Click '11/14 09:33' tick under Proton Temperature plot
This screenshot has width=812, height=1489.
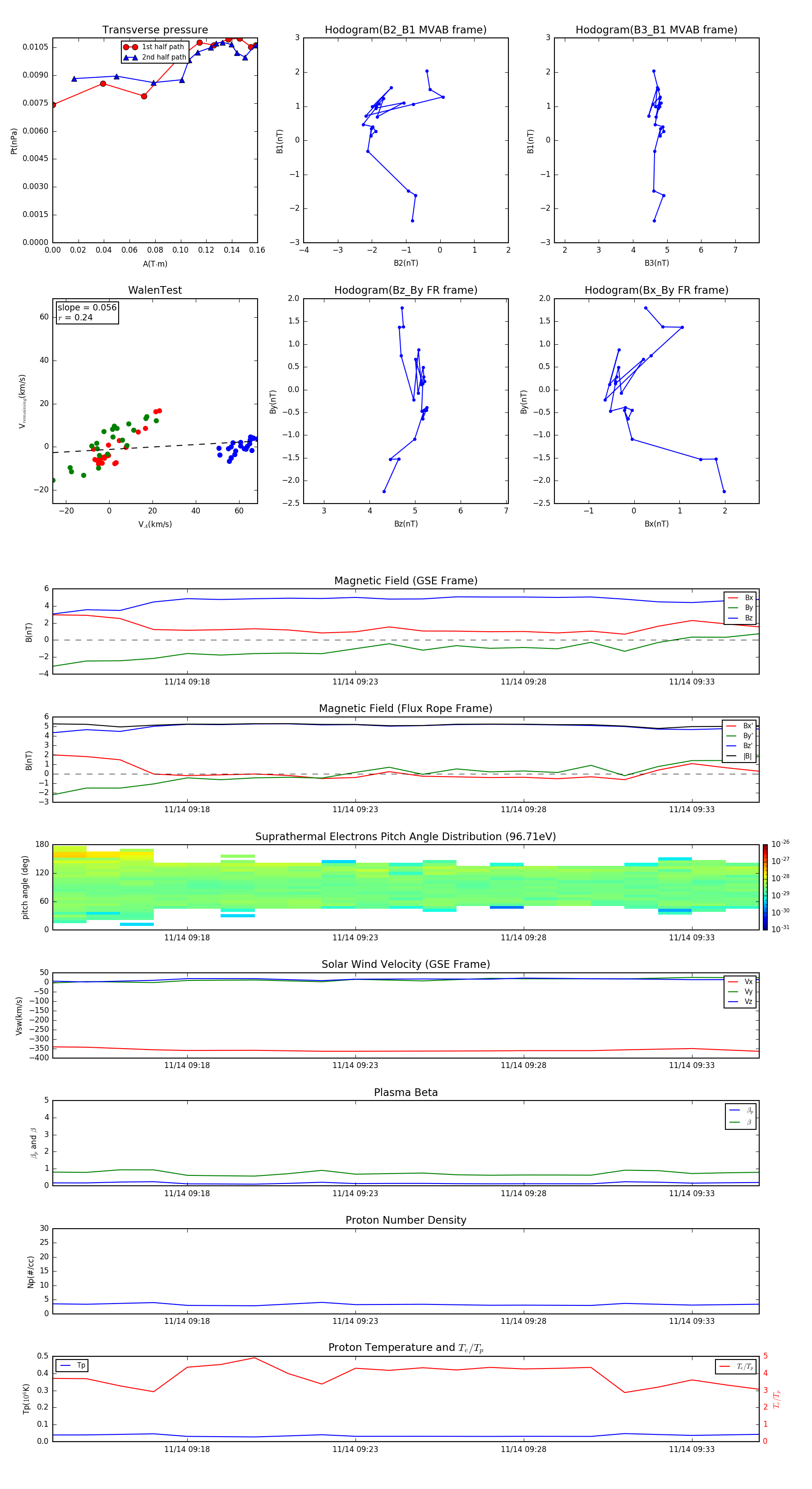pos(691,1449)
